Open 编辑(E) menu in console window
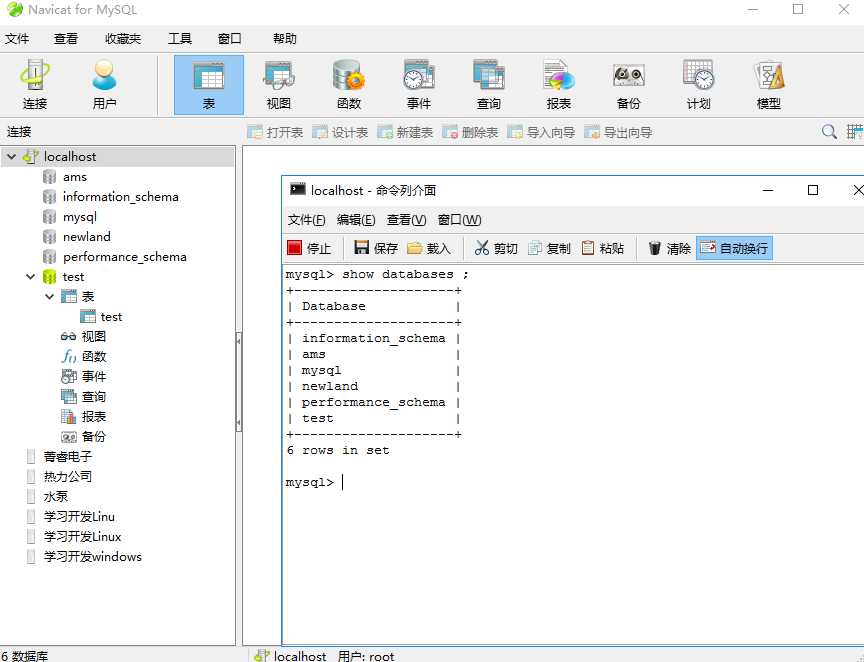The width and height of the screenshot is (864, 662). tap(356, 220)
